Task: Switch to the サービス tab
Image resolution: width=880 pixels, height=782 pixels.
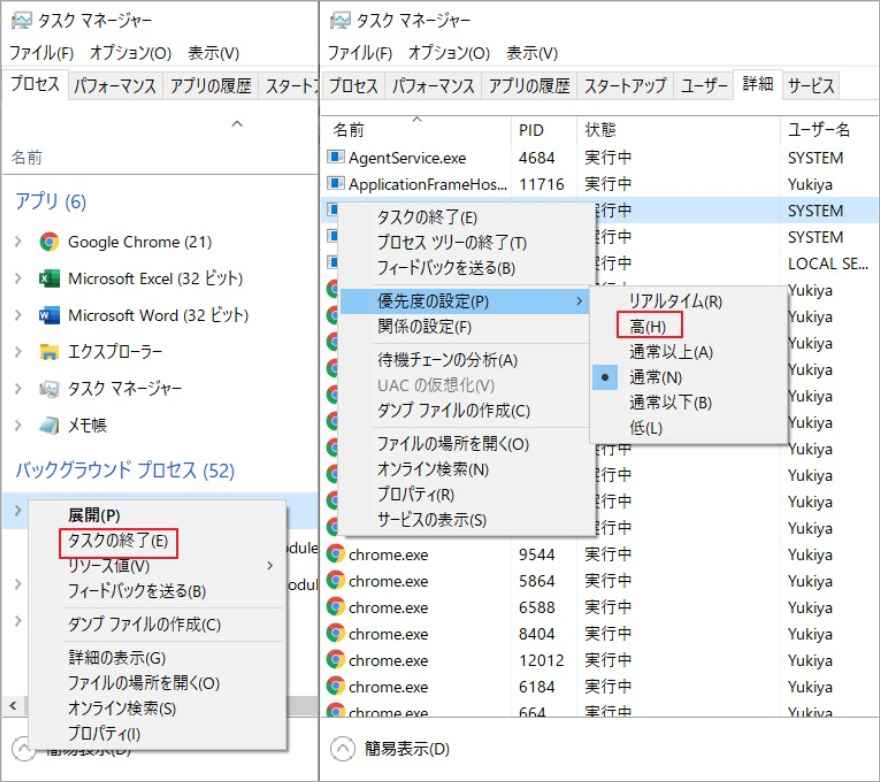Action: 811,86
